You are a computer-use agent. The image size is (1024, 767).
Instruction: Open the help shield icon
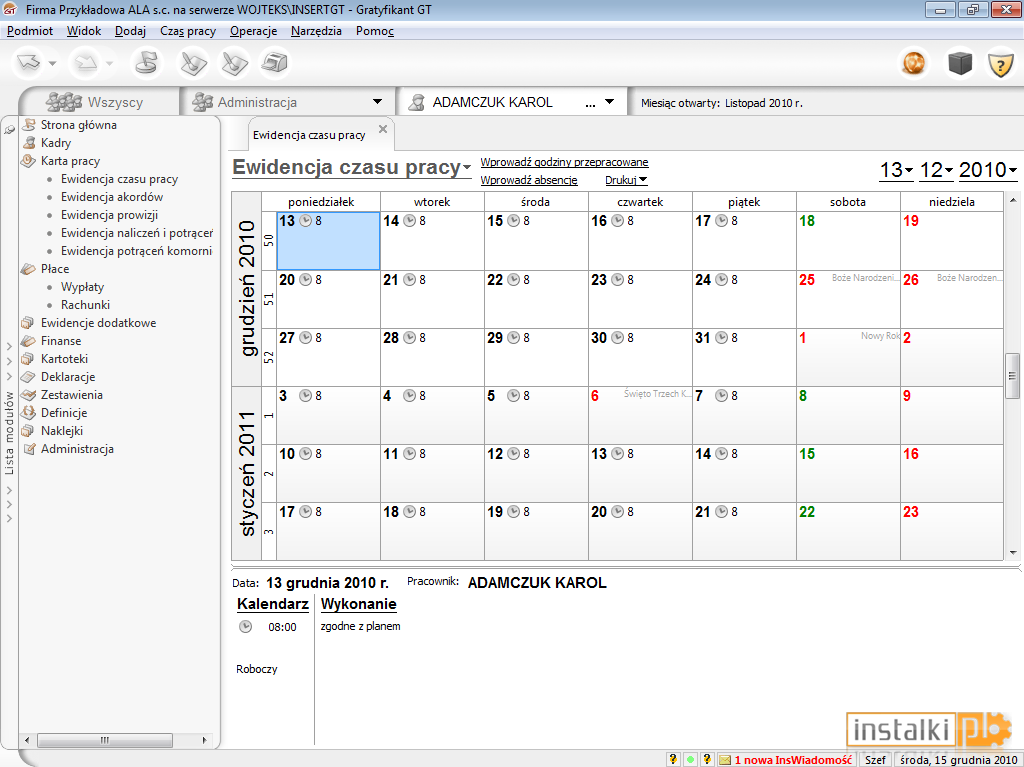click(1000, 64)
